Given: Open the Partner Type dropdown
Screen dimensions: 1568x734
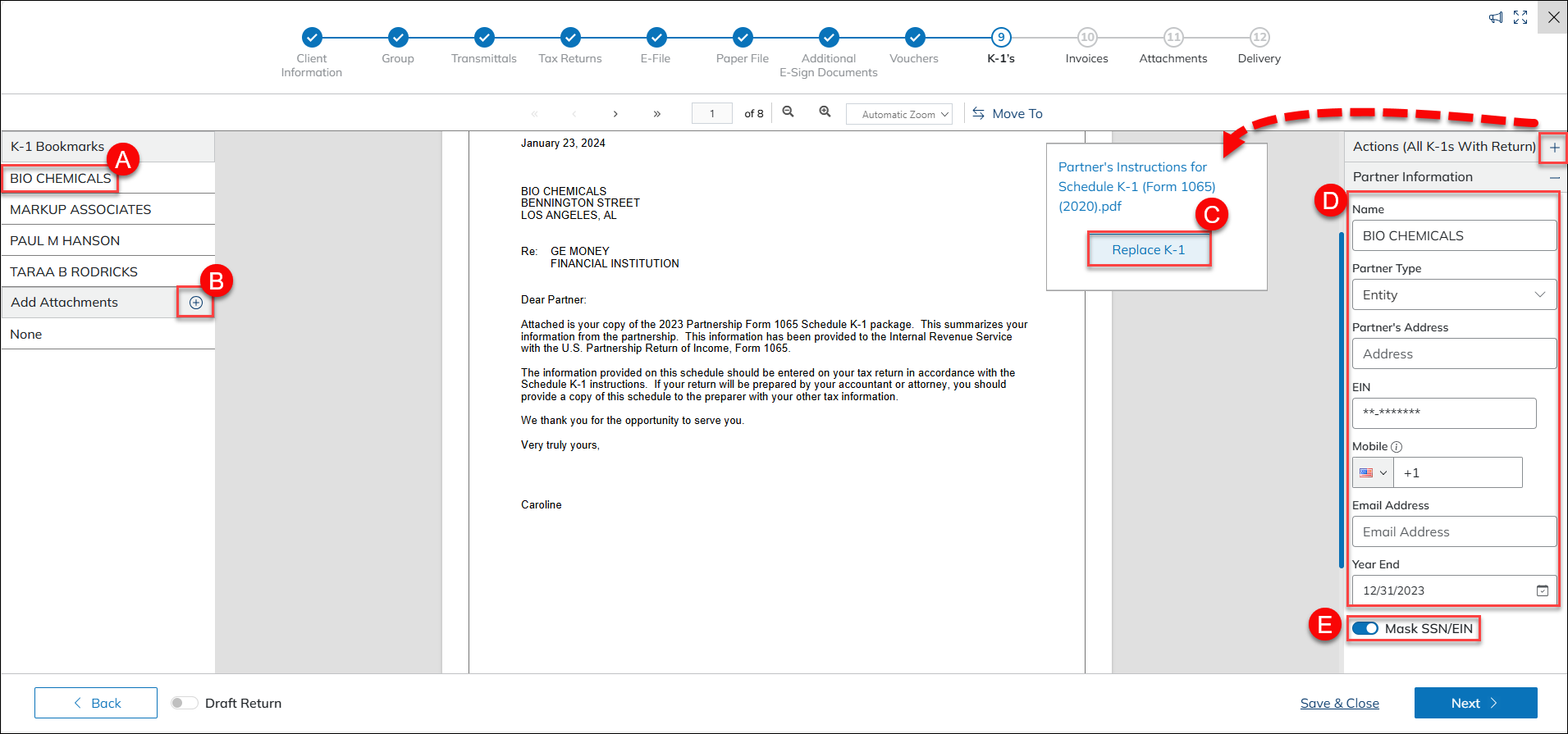Looking at the screenshot, I should click(1453, 295).
